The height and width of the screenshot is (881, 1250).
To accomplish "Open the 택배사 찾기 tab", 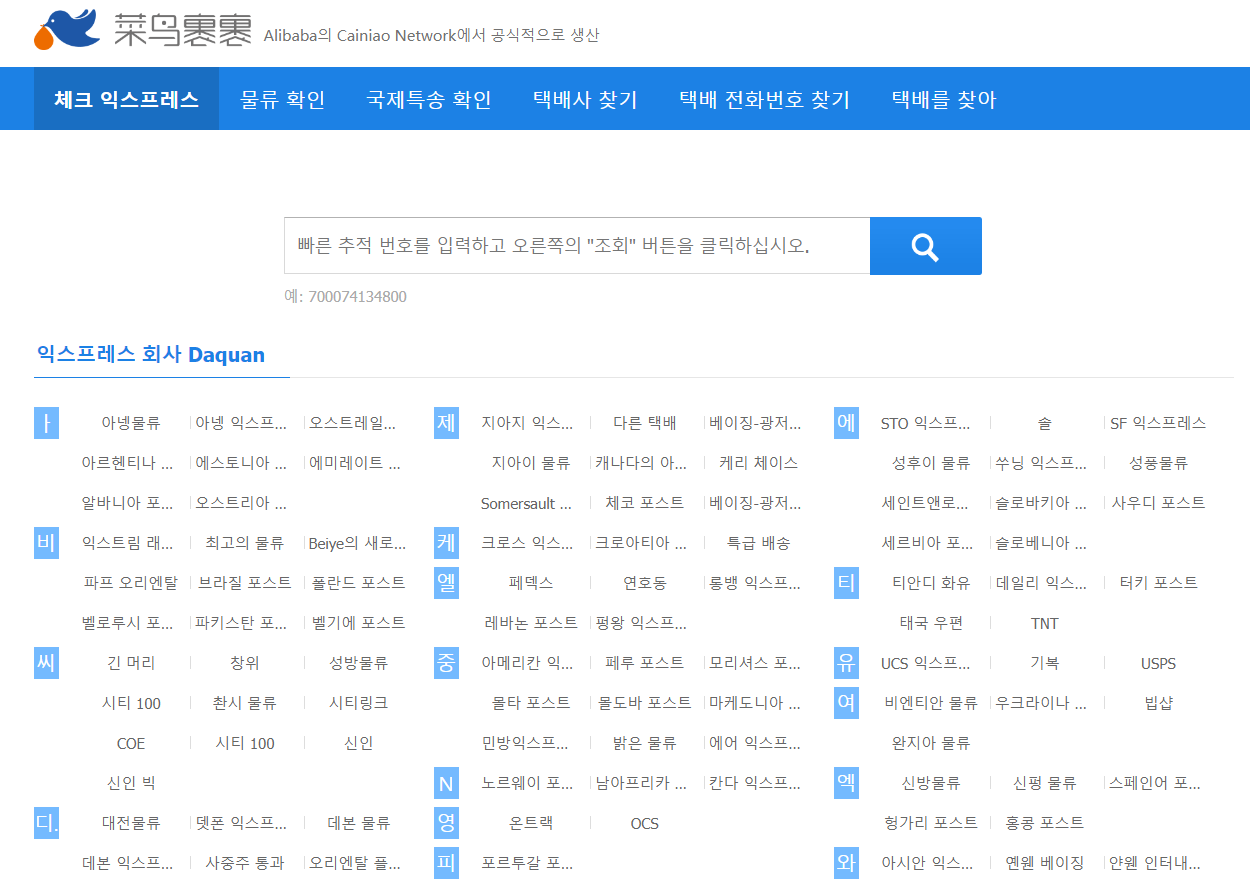I will click(x=584, y=99).
